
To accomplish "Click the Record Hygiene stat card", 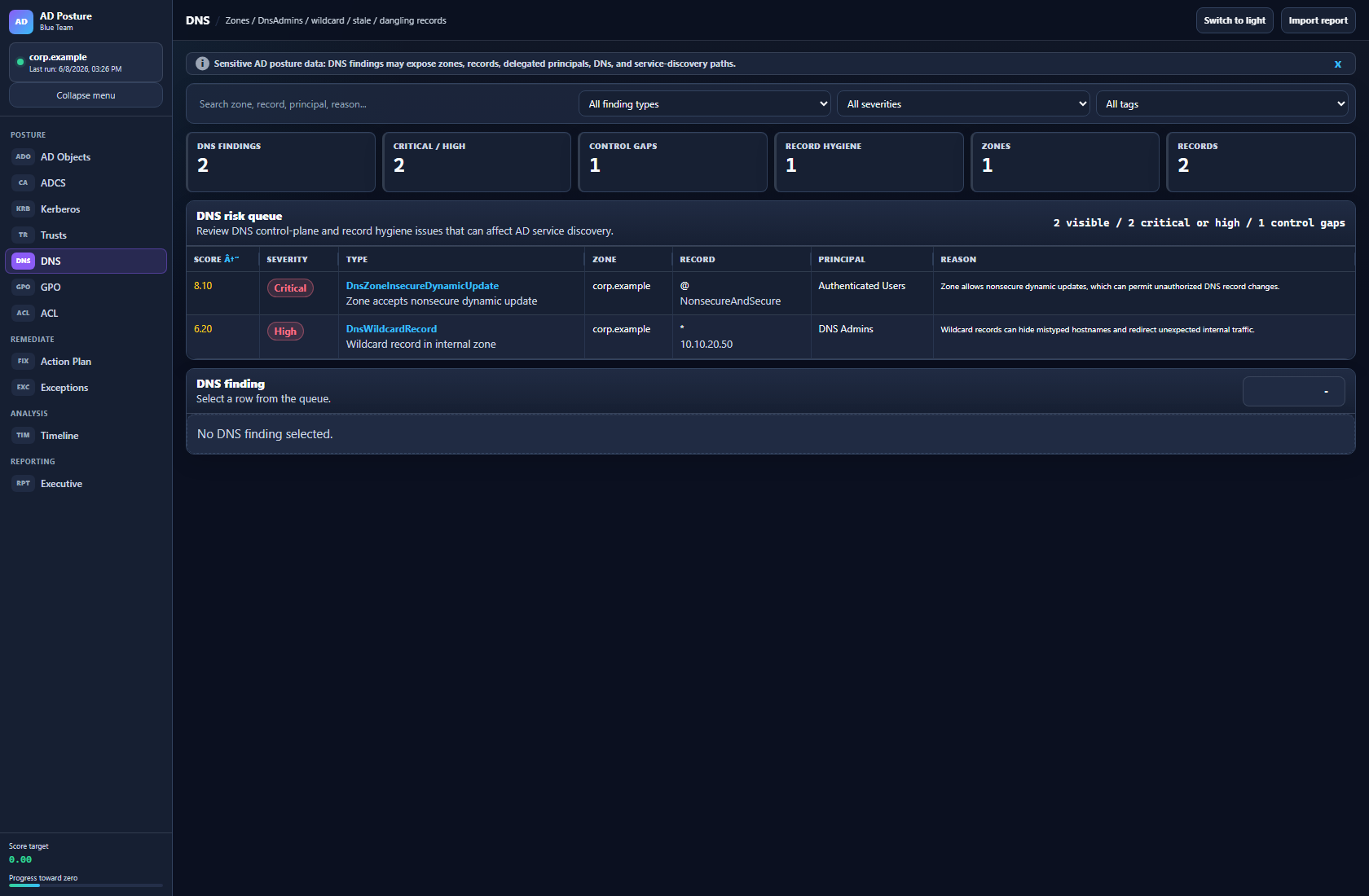I will (869, 162).
